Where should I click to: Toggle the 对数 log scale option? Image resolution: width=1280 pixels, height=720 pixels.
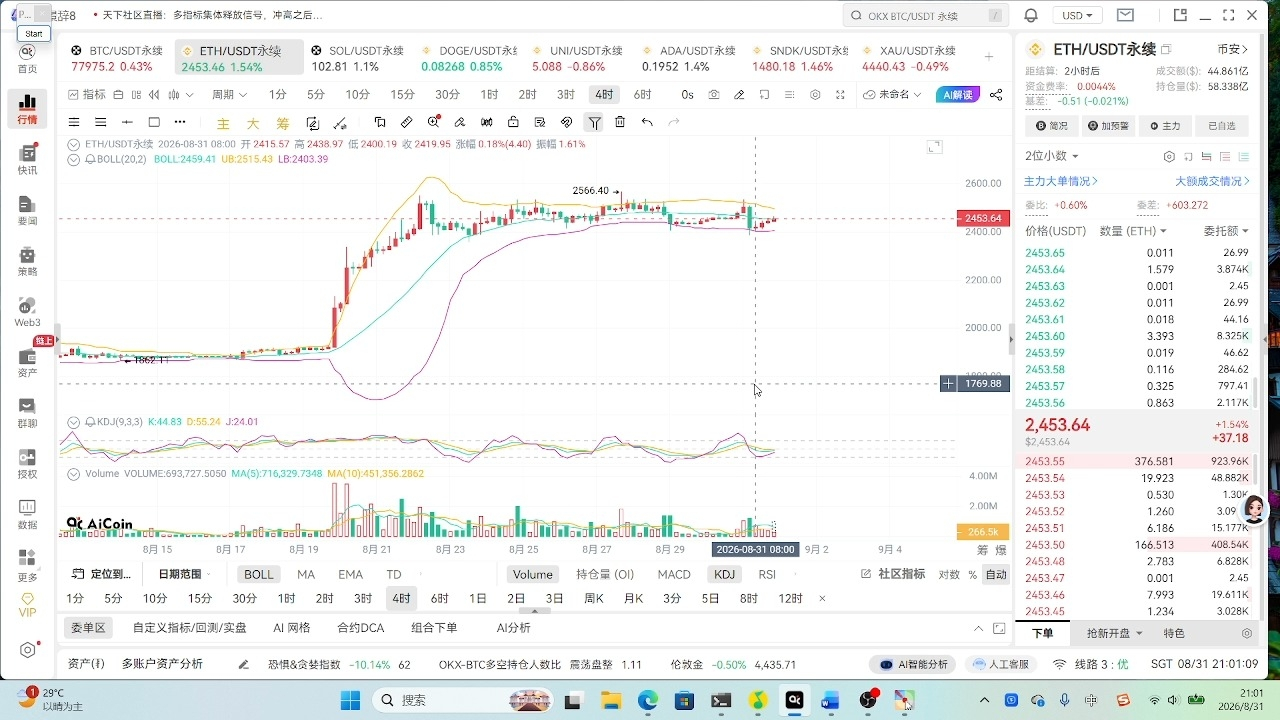coord(948,574)
